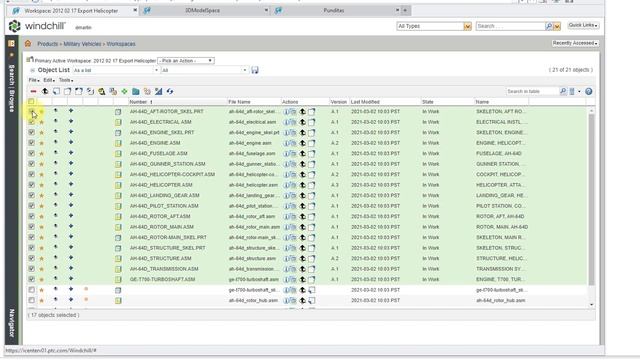Viewport: 640px width, 360px height.
Task: Click the orange icon atop the left sidebar
Action: click(x=11, y=43)
